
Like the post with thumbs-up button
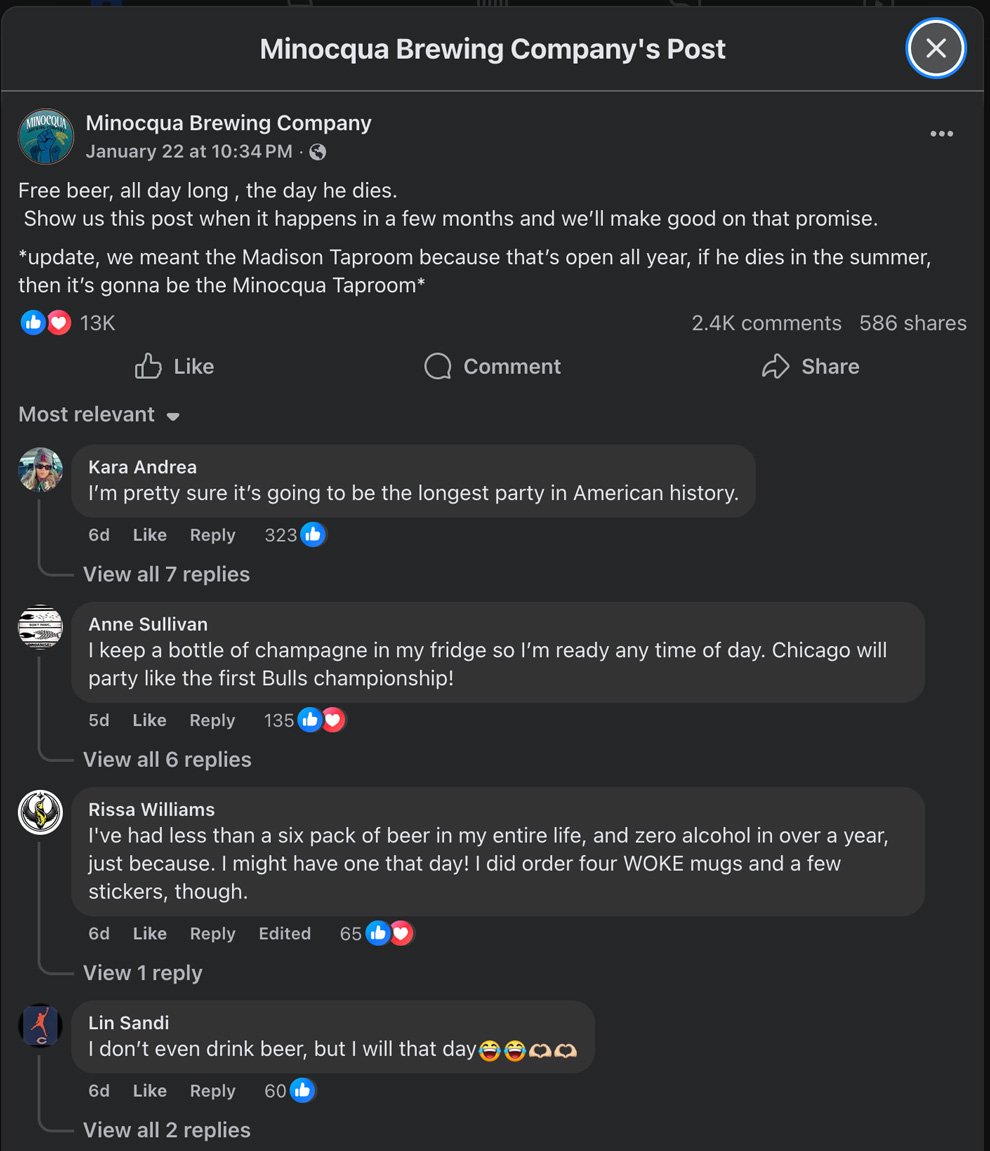[175, 367]
